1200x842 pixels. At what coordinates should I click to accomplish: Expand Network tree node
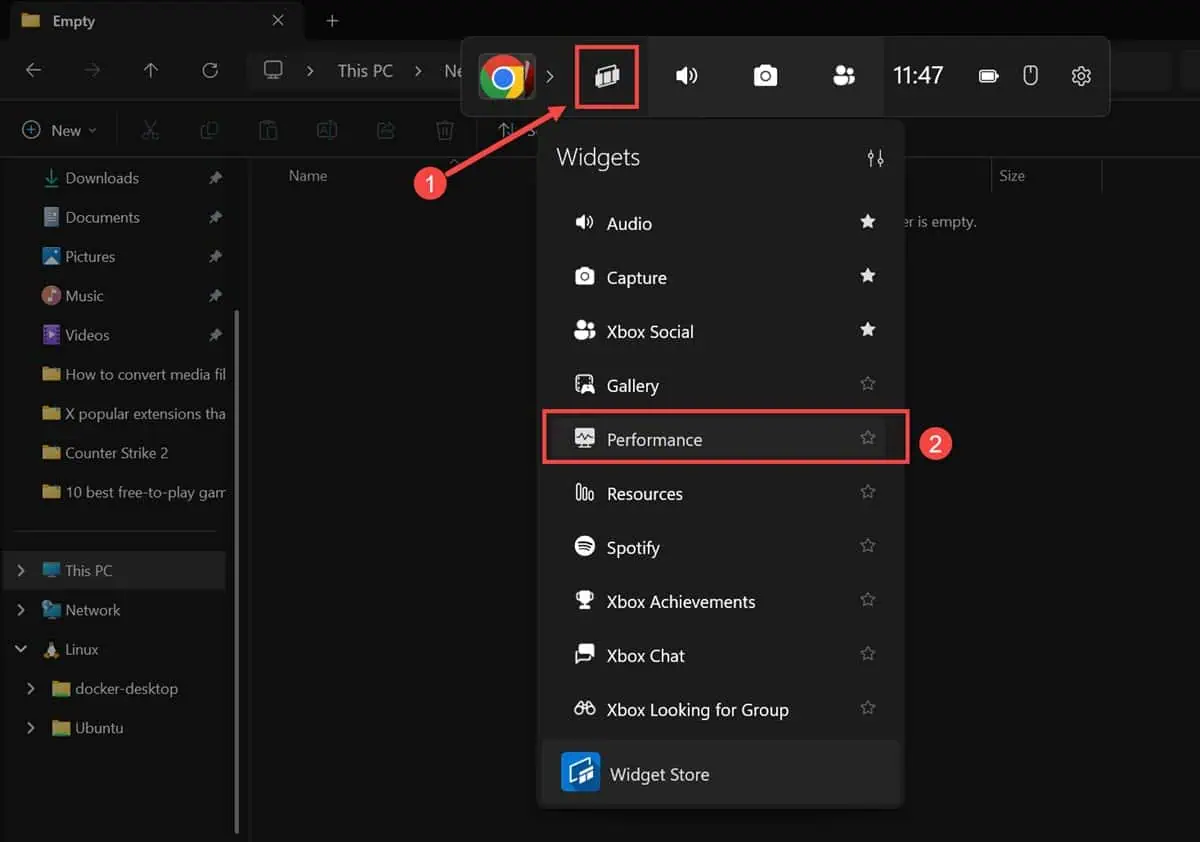21,609
